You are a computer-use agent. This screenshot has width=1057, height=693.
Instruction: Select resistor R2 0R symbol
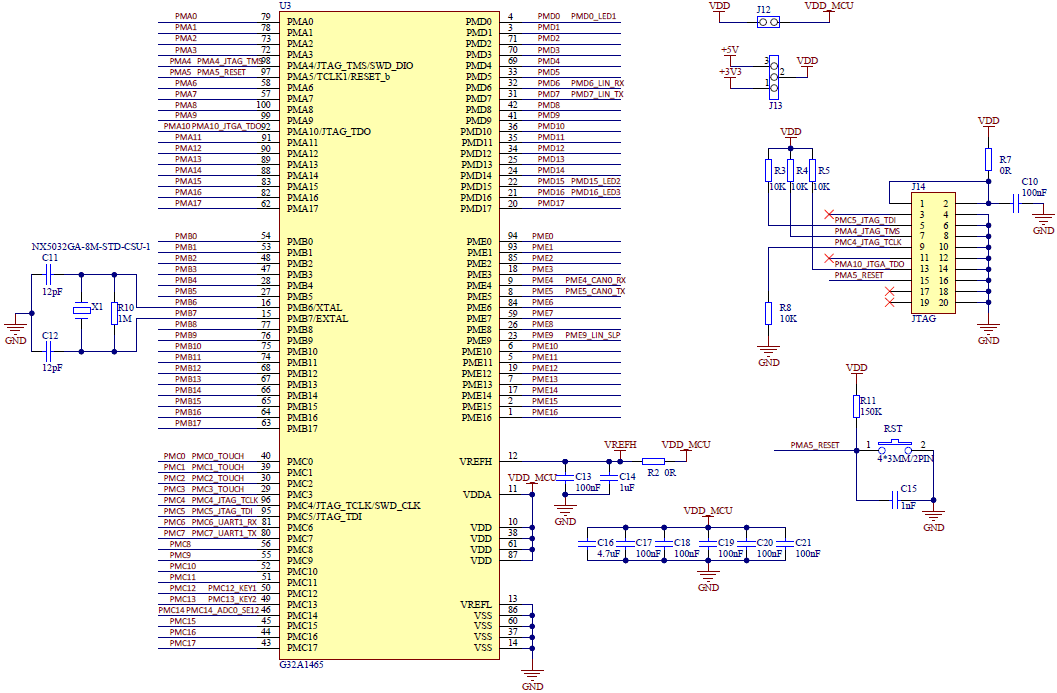(x=653, y=461)
